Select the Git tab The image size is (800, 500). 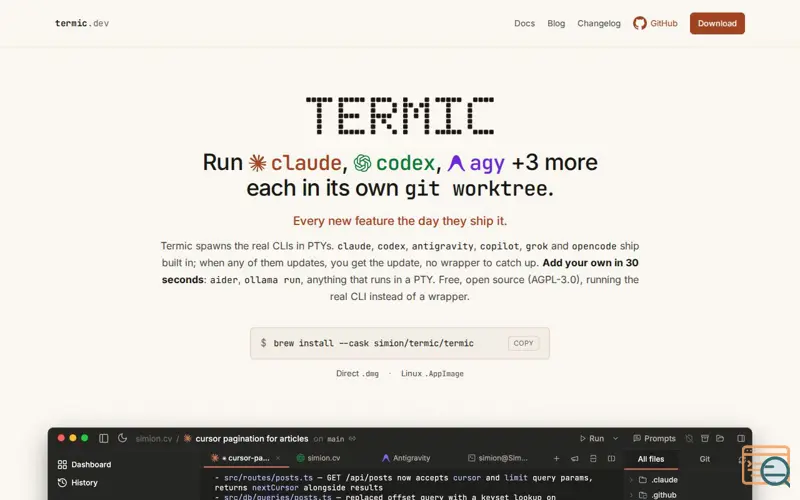pyautogui.click(x=705, y=459)
